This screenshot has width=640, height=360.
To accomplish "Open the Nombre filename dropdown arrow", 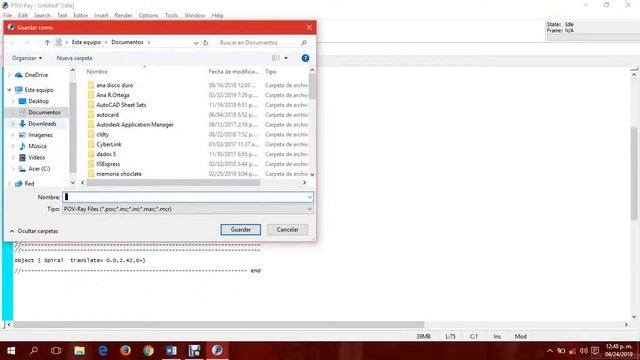I will [x=309, y=197].
